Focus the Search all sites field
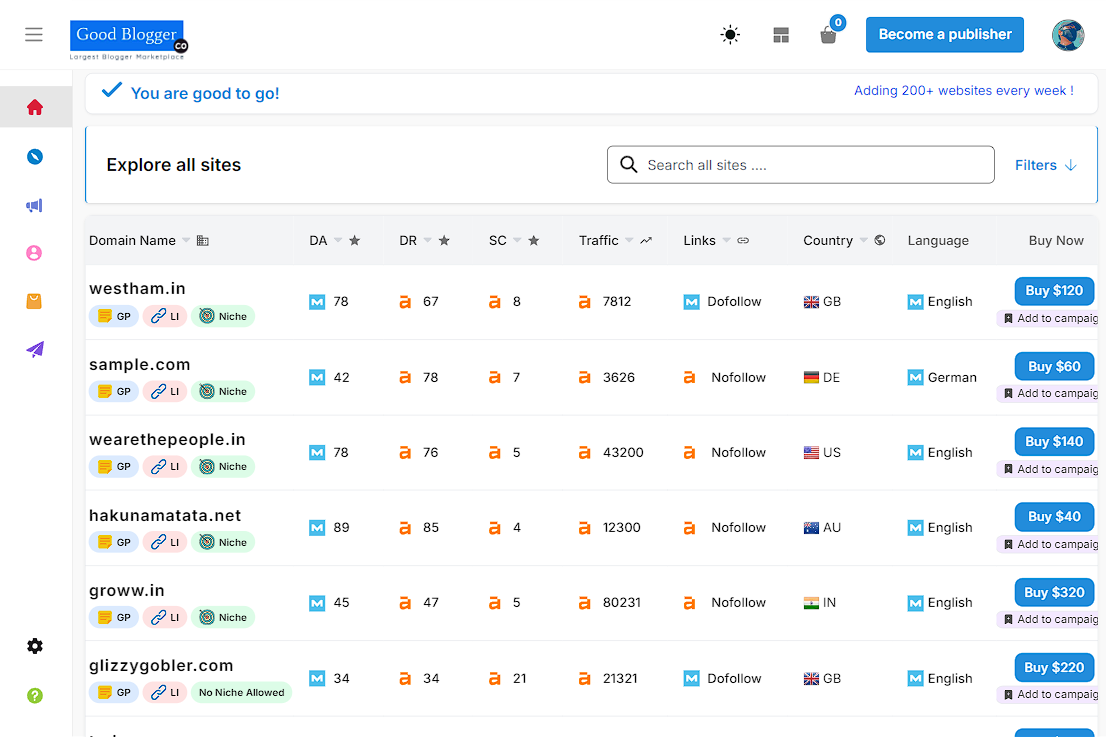 [x=801, y=165]
